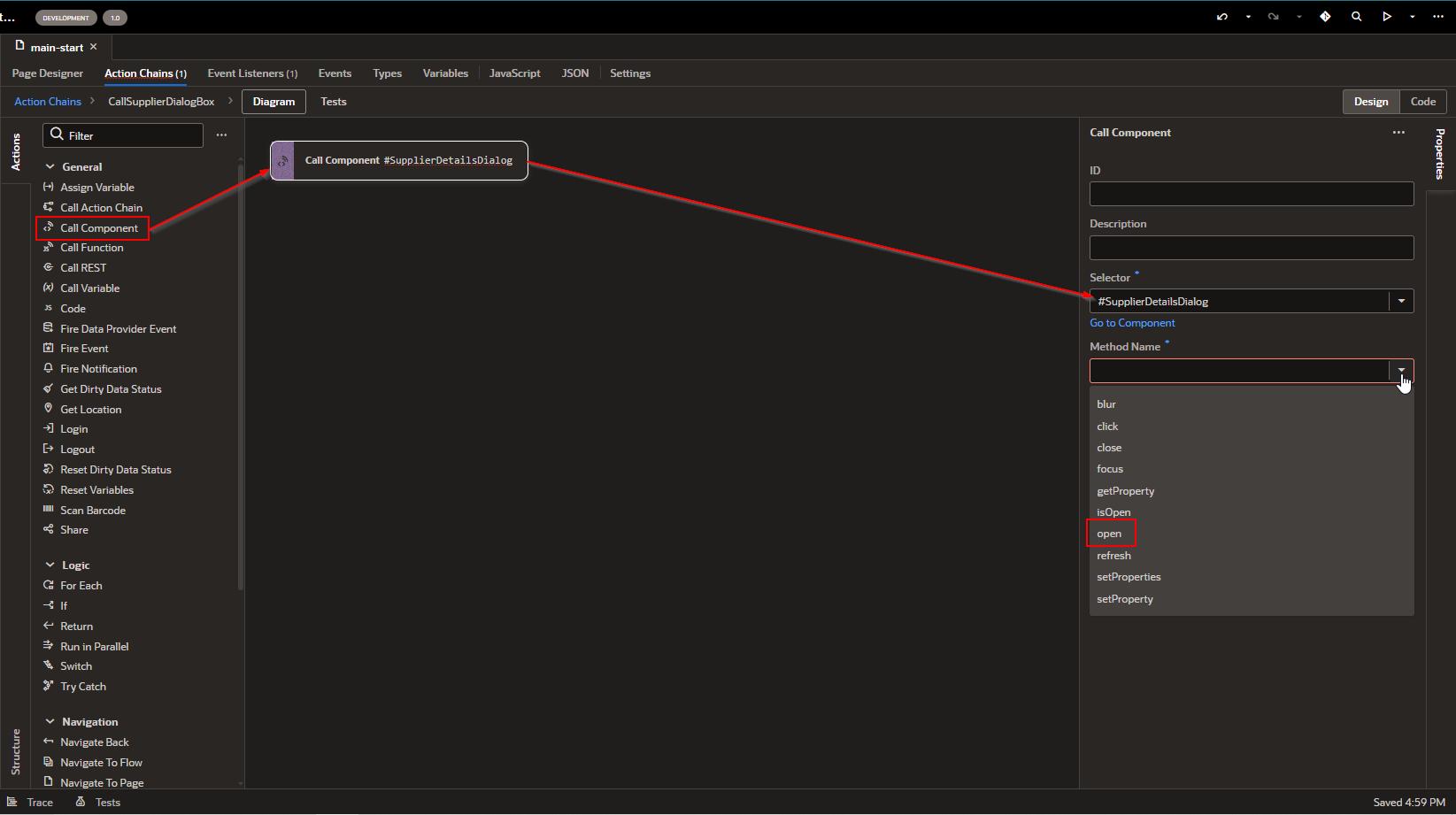Click the search magnifier icon in header
The height and width of the screenshot is (815, 1456).
(1356, 17)
